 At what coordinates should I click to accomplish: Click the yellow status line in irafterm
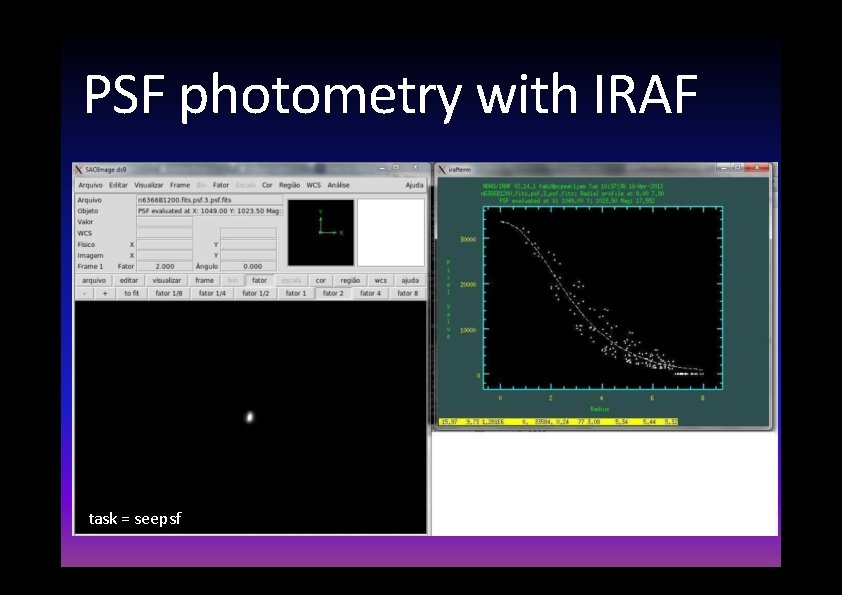click(x=558, y=422)
